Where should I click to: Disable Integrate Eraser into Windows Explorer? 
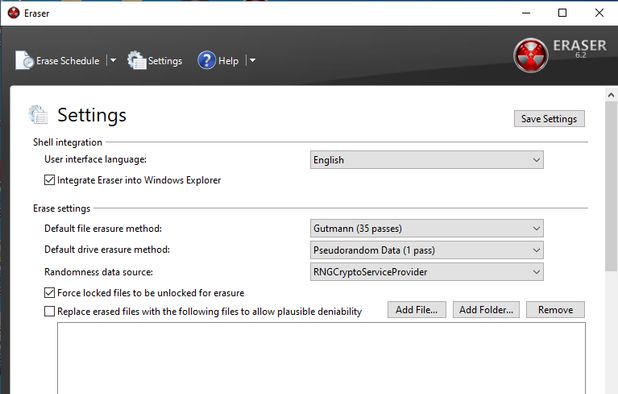(49, 180)
